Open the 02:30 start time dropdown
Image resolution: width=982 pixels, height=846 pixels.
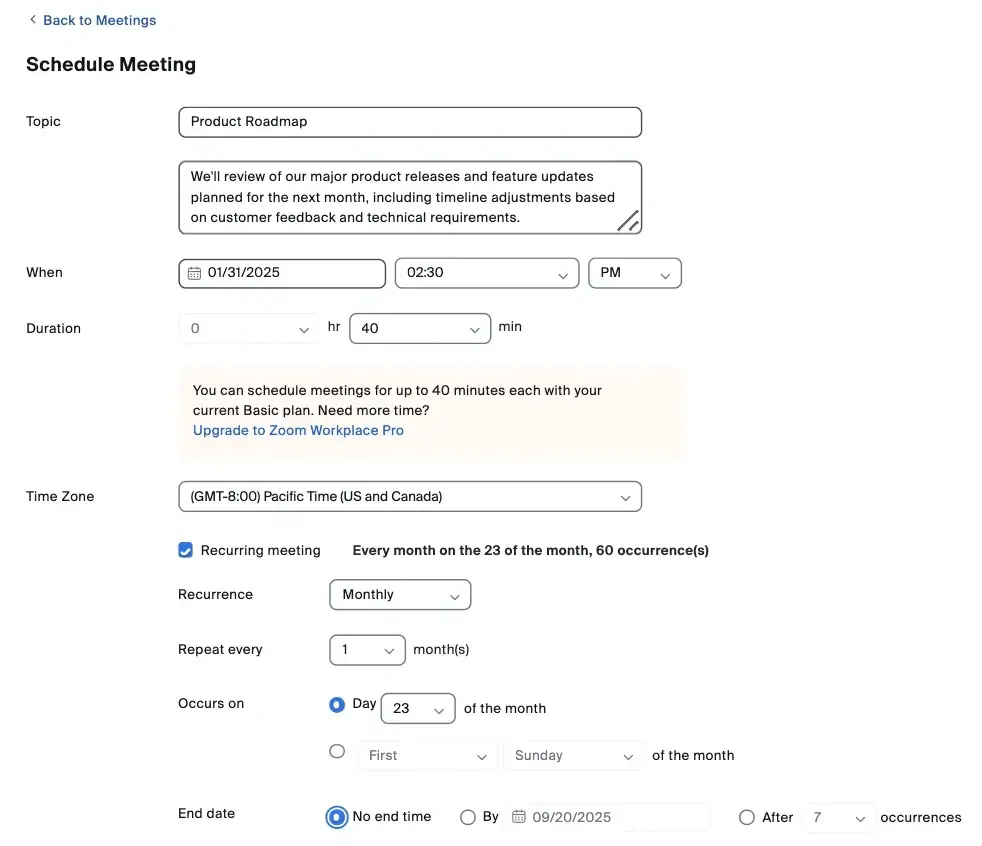[486, 273]
